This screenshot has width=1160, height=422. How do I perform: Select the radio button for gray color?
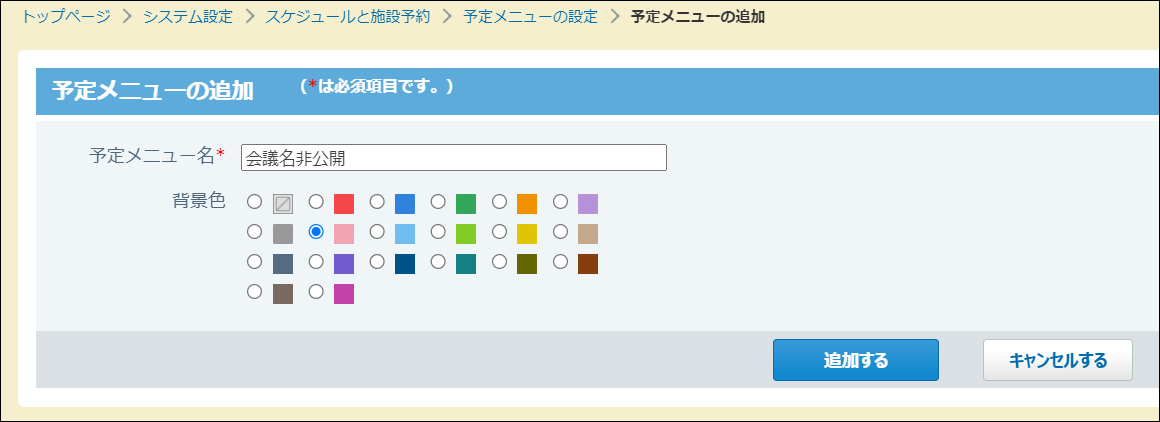pos(254,232)
